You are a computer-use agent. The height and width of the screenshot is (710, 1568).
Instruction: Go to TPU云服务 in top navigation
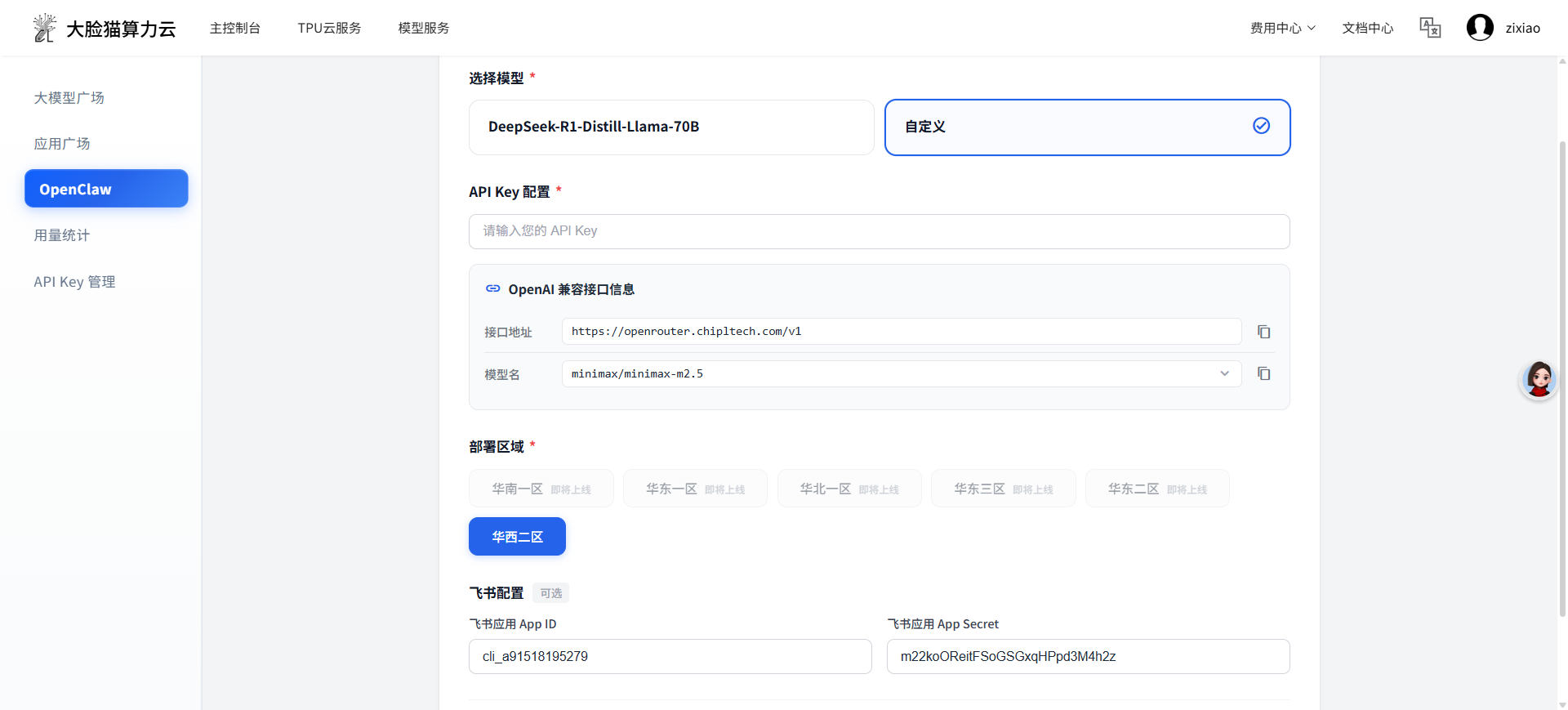coord(329,28)
